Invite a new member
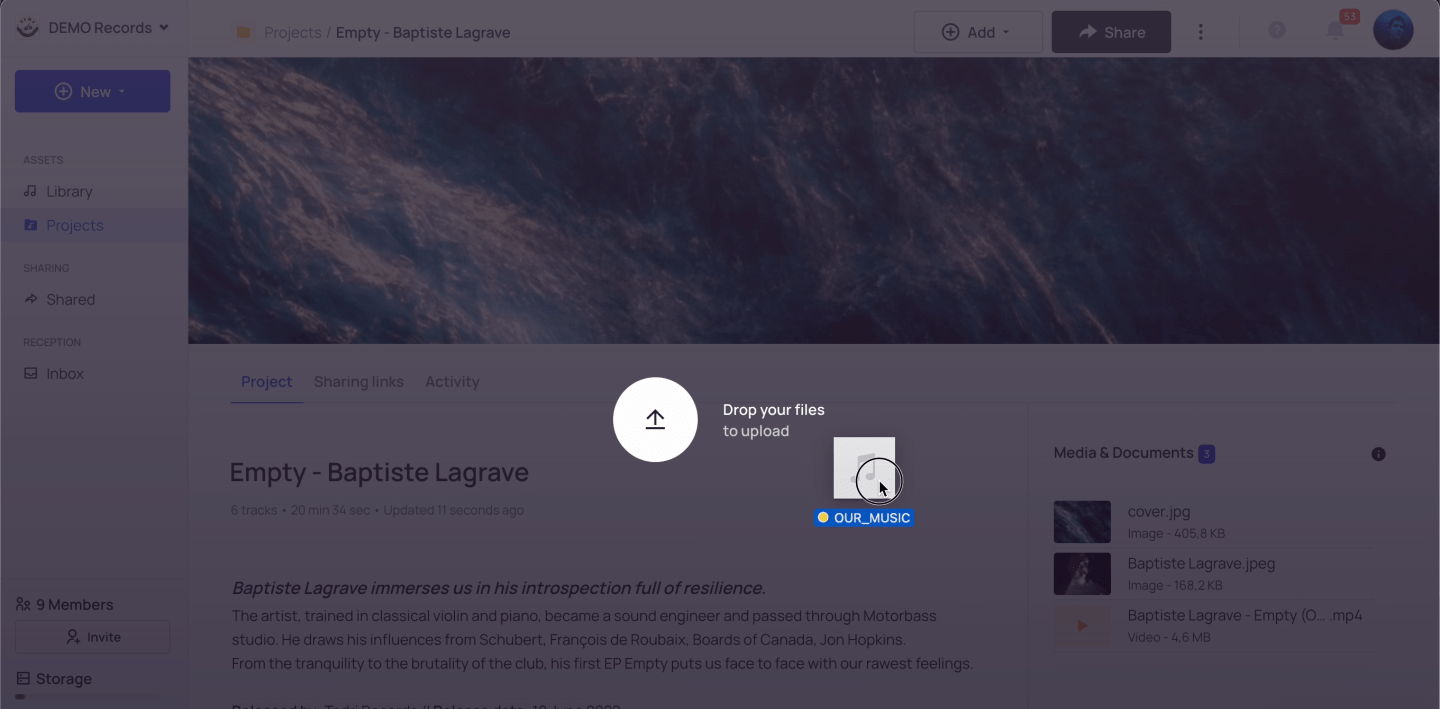This screenshot has width=1440, height=709. coord(92,637)
